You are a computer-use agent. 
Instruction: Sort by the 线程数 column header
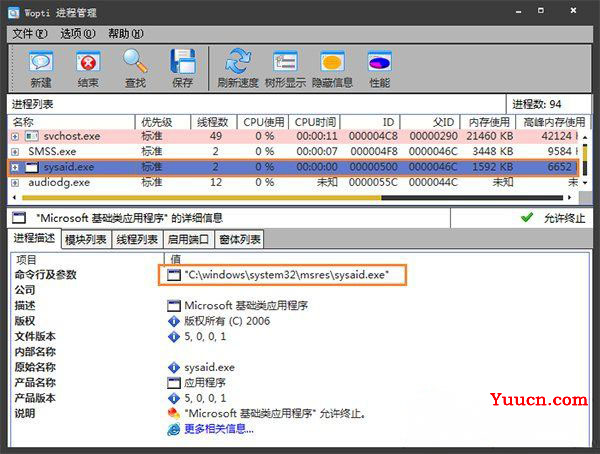click(214, 122)
